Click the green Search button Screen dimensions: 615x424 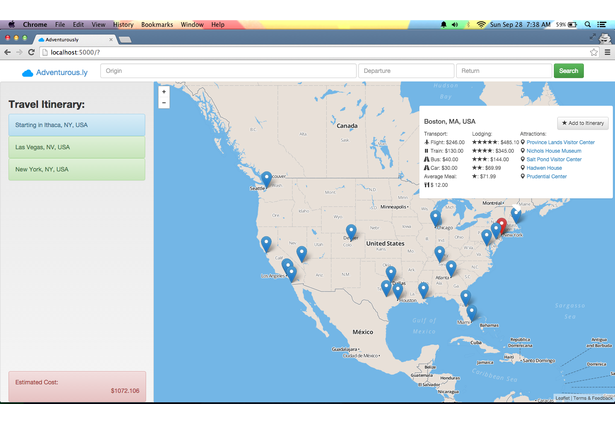[x=569, y=71]
